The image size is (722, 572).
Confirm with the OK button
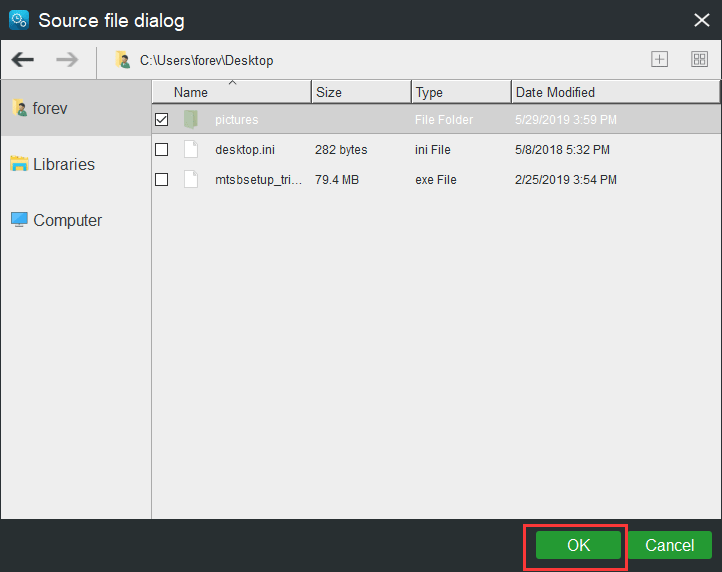coord(578,545)
